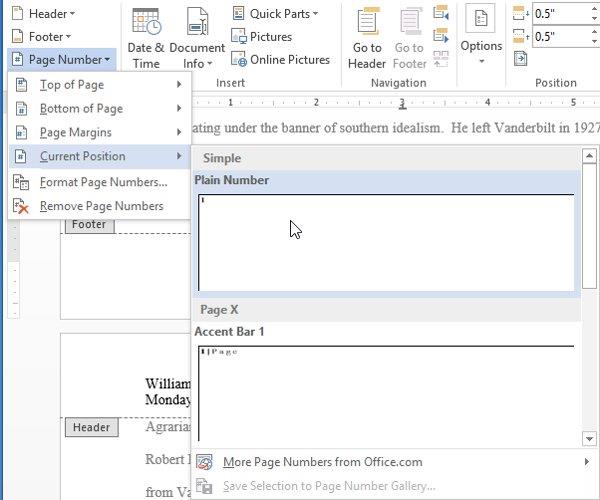
Task: Click Format Page Numbers icon
Action: (x=21, y=182)
